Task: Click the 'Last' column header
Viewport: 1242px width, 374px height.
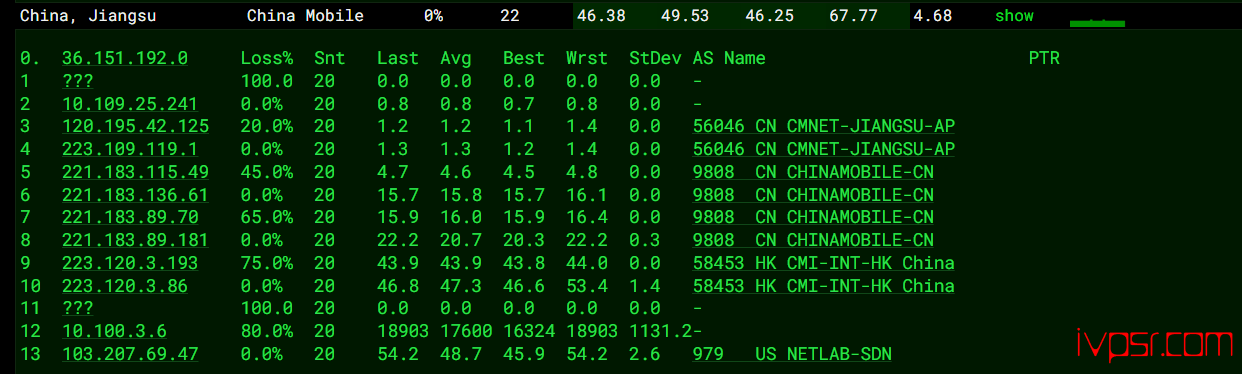Action: [x=397, y=58]
